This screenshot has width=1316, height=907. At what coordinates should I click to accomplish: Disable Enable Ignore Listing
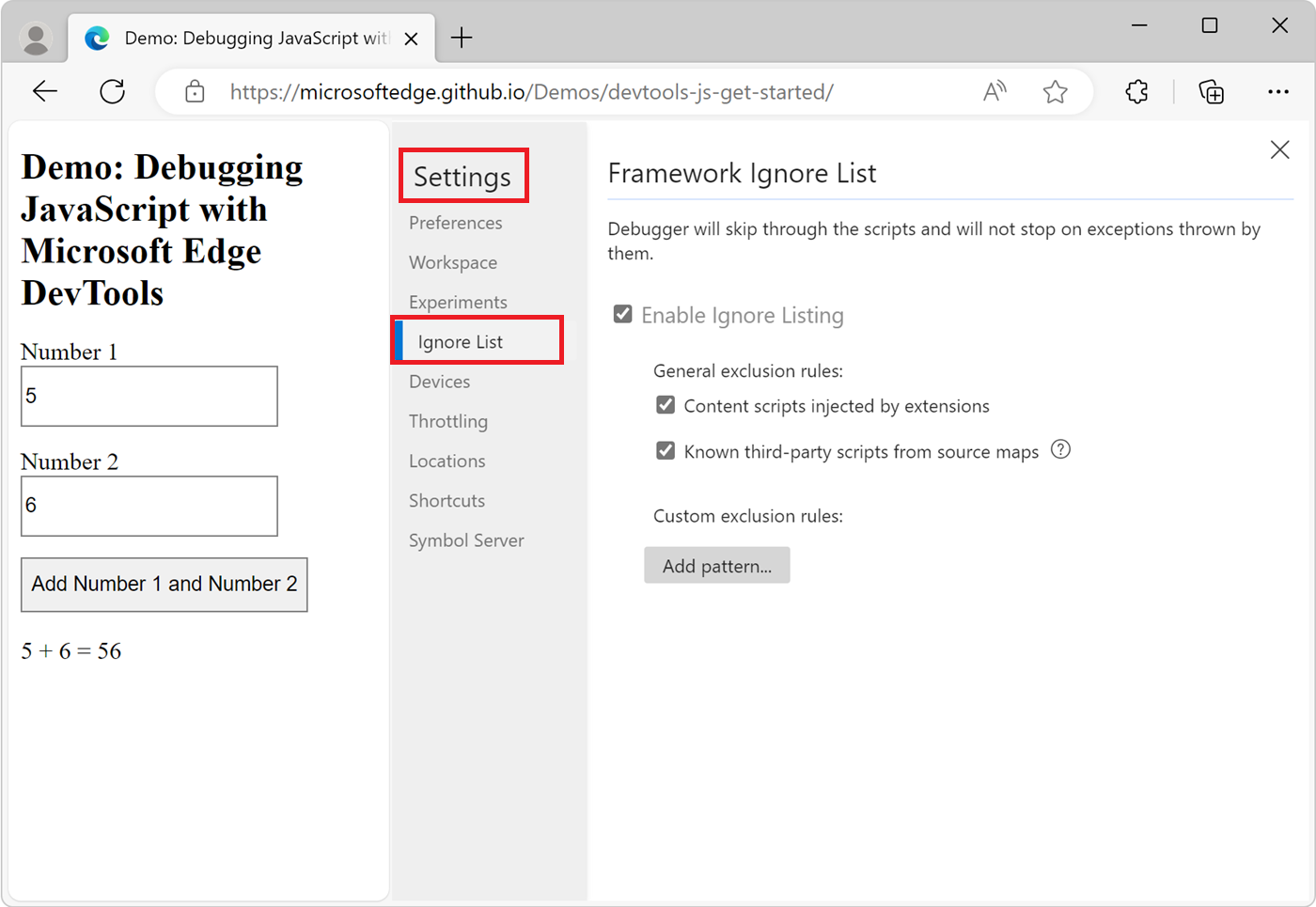[622, 314]
